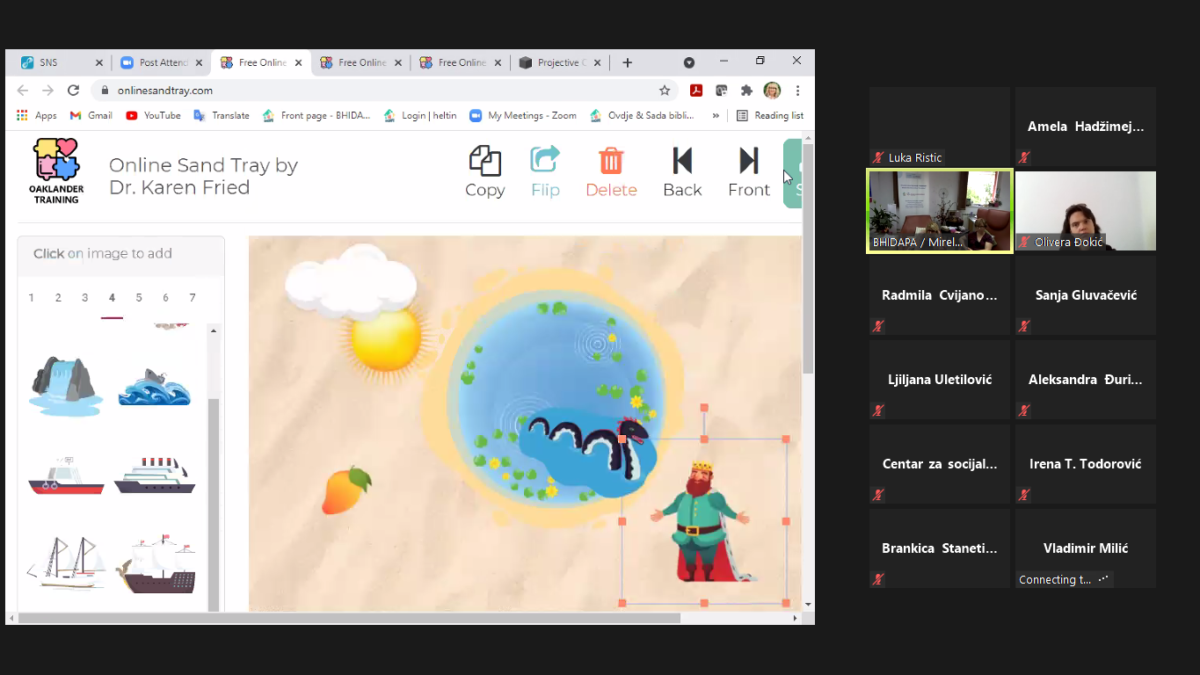Screen dimensions: 1200x675
Task: Flip the selected image
Action: click(x=545, y=171)
